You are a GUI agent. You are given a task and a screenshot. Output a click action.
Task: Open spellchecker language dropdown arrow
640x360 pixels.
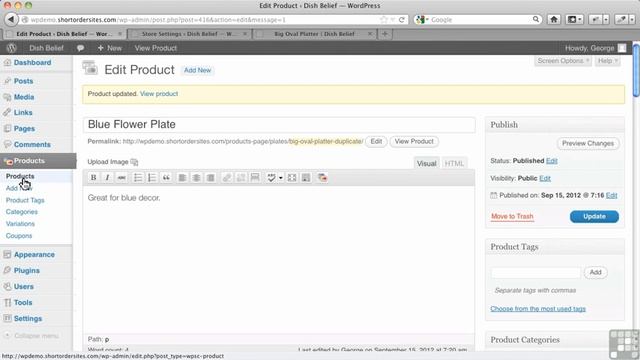280,178
